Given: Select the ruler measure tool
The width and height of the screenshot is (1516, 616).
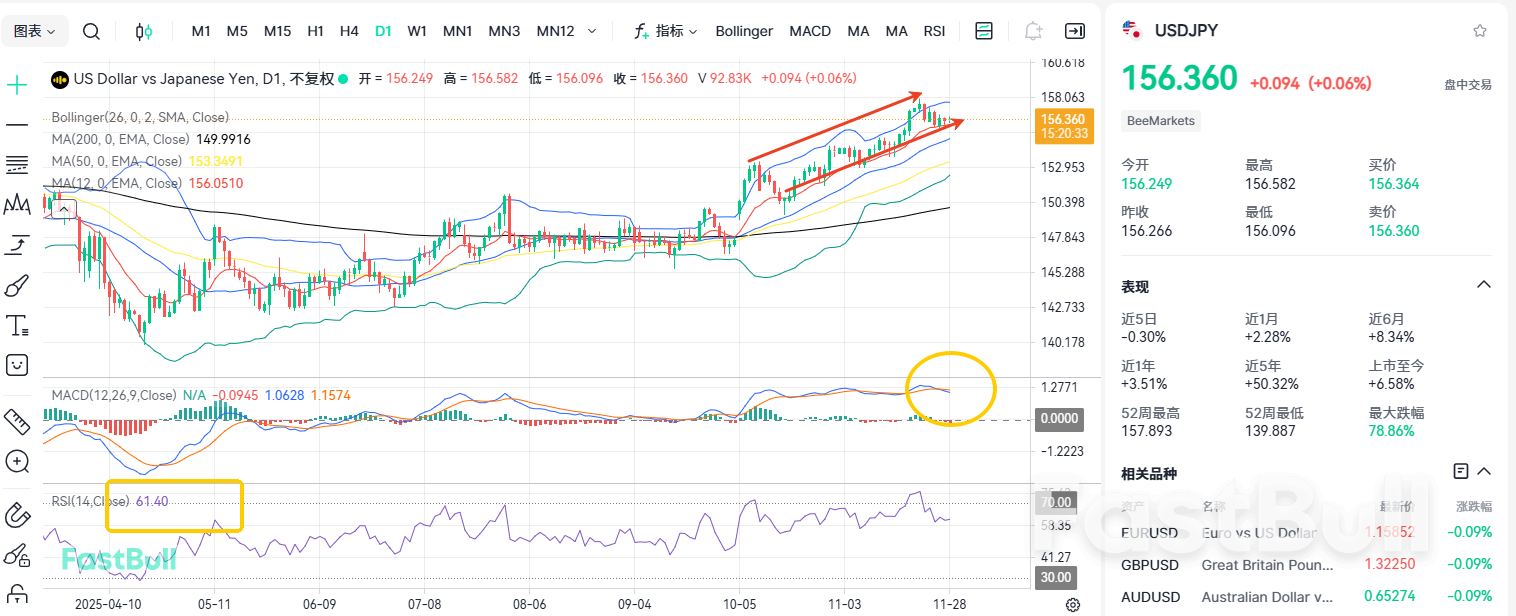Looking at the screenshot, I should 16,421.
